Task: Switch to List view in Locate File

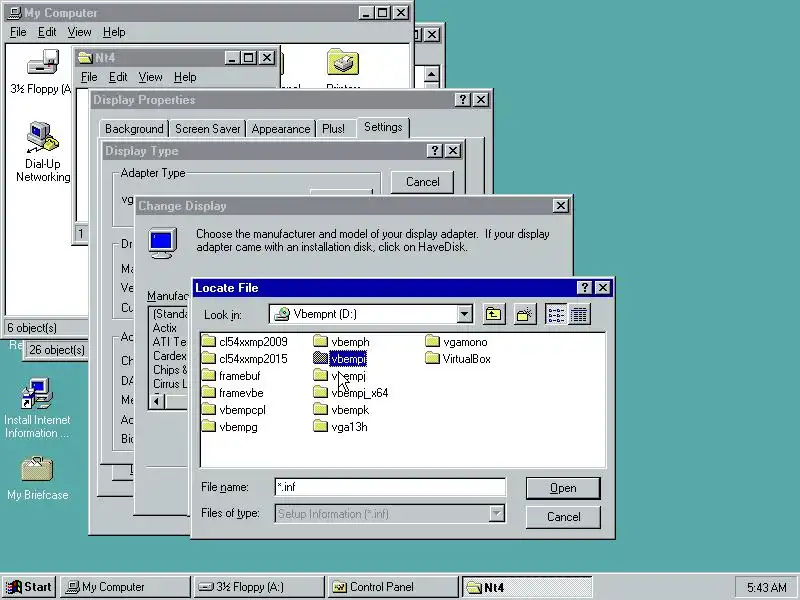Action: coord(556,314)
